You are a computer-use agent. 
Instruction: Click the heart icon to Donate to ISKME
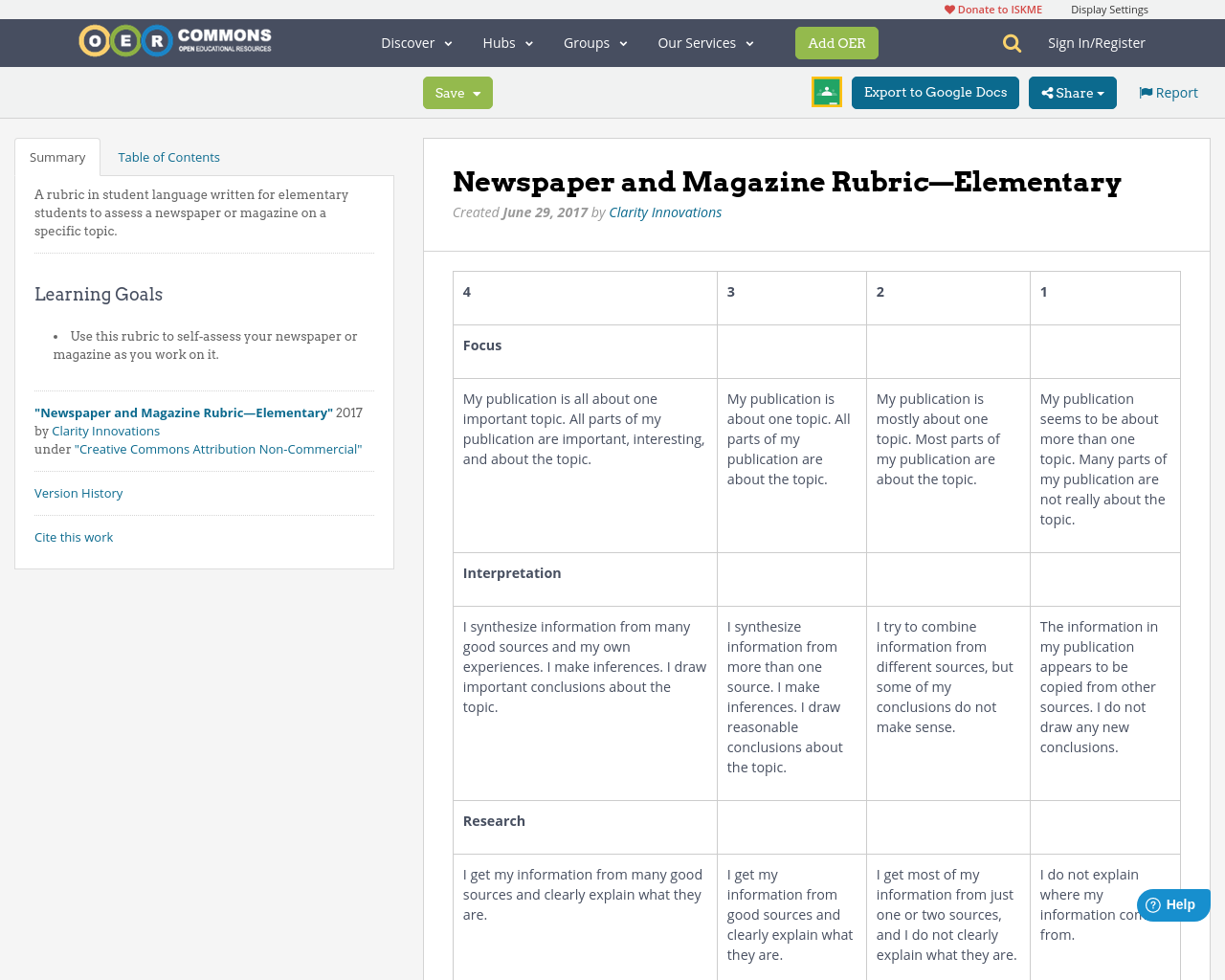(x=949, y=8)
